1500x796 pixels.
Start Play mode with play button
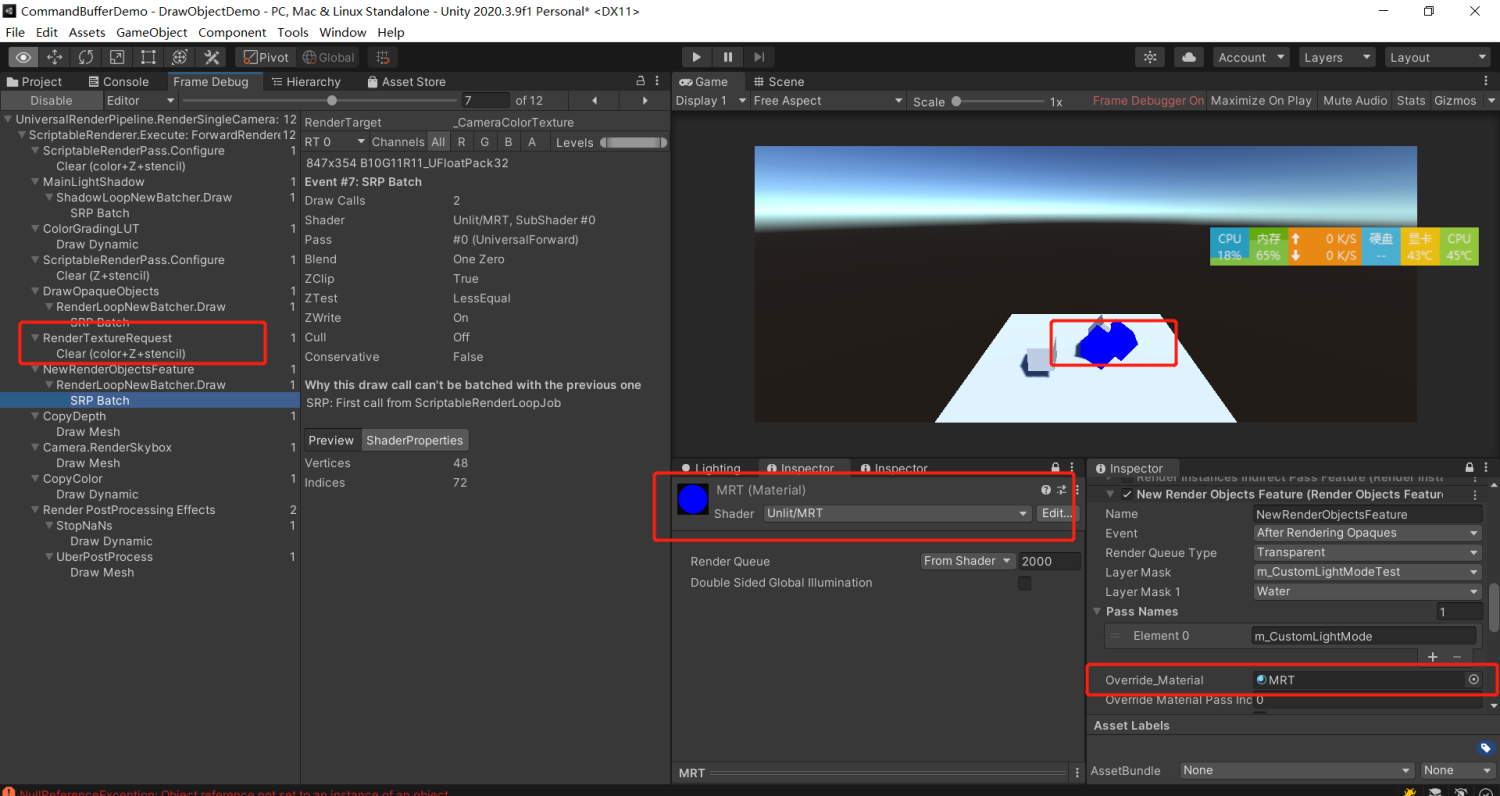click(697, 57)
